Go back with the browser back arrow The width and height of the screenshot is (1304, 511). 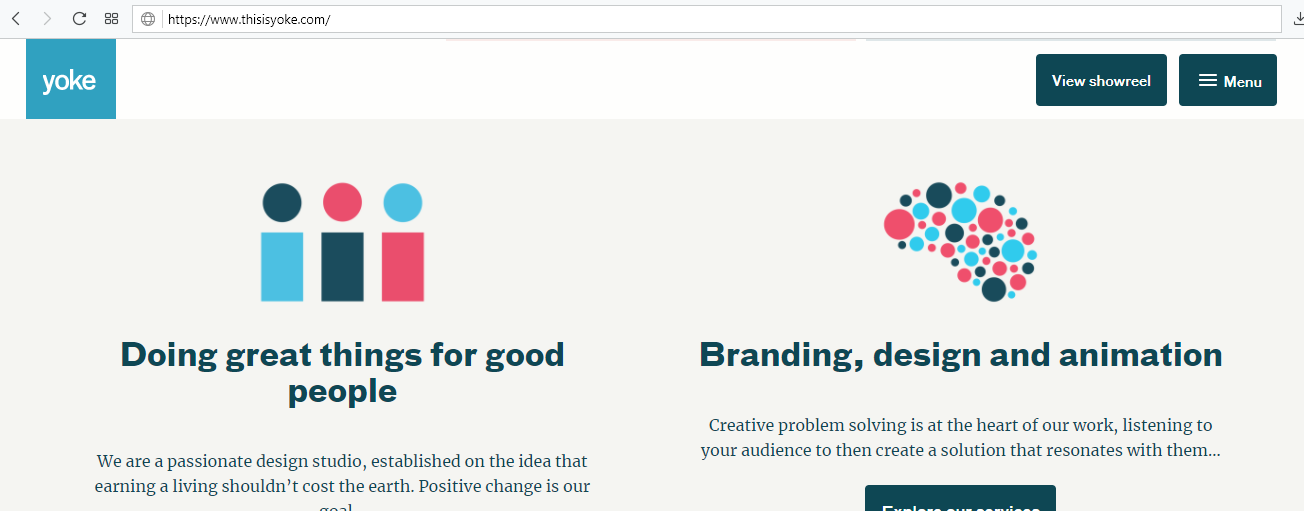tap(16, 19)
